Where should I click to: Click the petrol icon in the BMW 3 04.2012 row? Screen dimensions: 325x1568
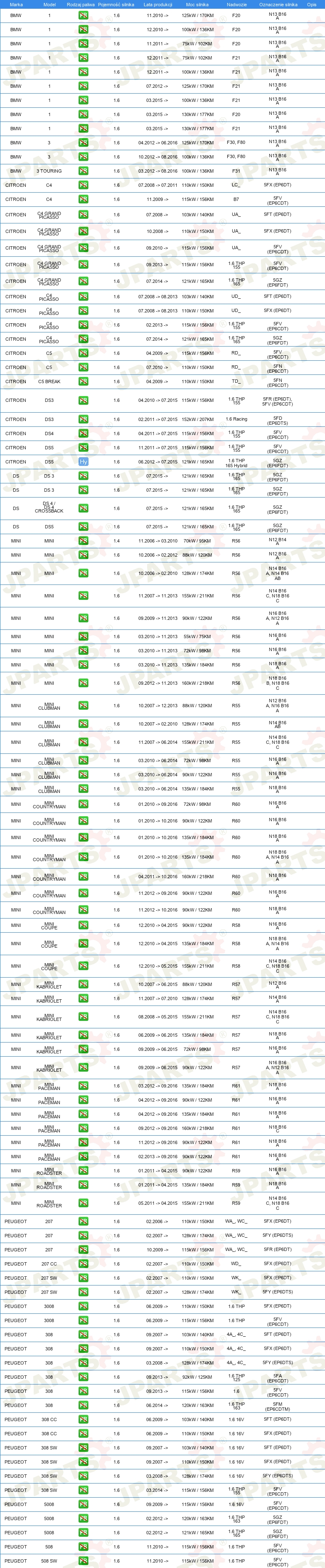[84, 143]
